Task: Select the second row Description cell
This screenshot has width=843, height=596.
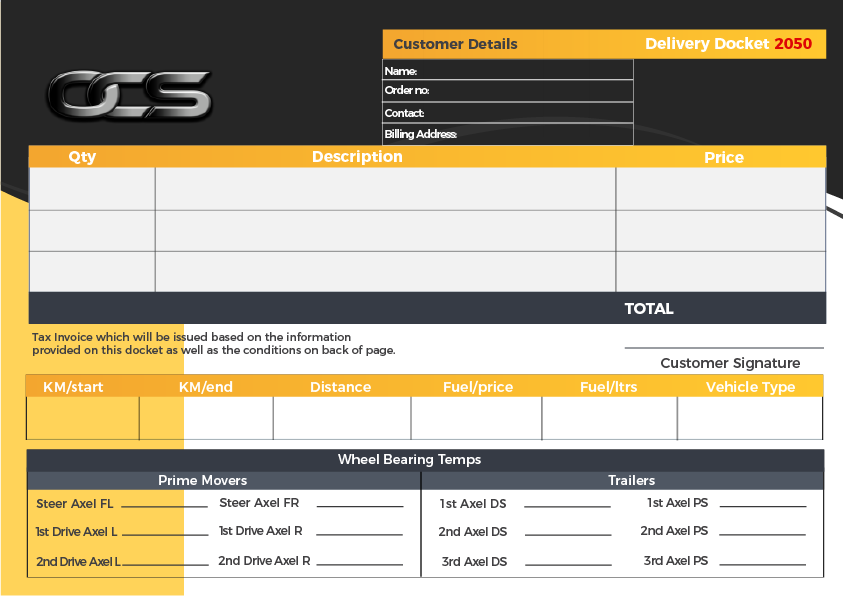Action: tap(385, 231)
